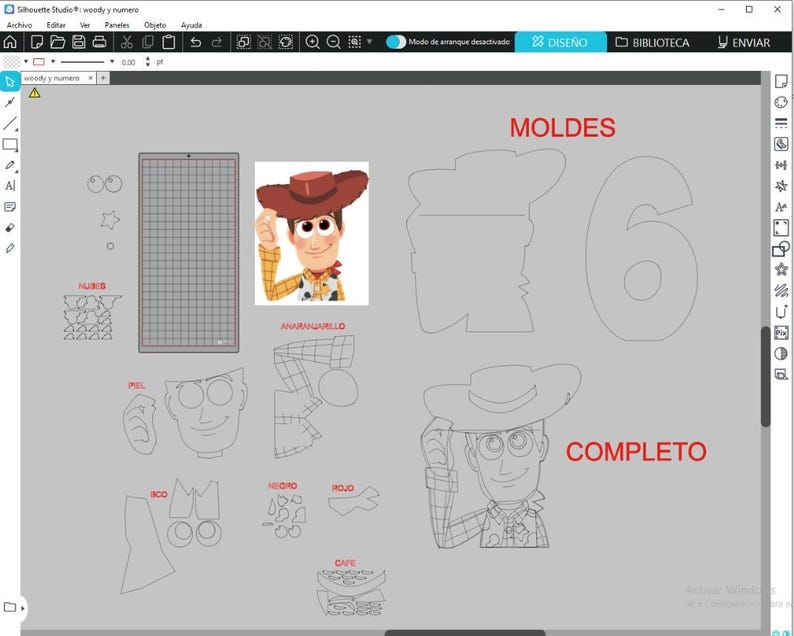Screen dimensions: 794x636
Task: Expand the fill color dropdown arrow
Action: (x=26, y=62)
